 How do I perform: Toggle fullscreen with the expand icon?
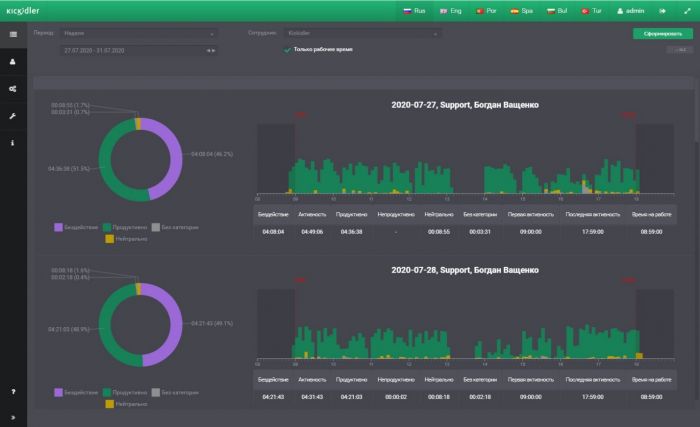[x=687, y=11]
